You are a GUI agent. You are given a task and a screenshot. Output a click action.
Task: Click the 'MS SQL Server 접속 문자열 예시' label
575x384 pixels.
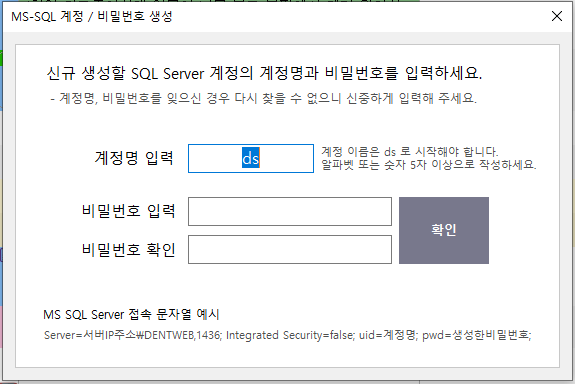tap(131, 314)
